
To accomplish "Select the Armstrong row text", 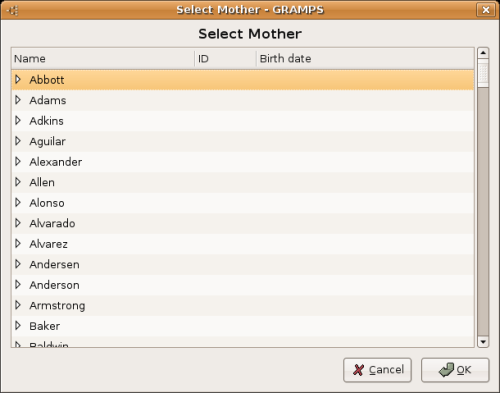I will [57, 305].
